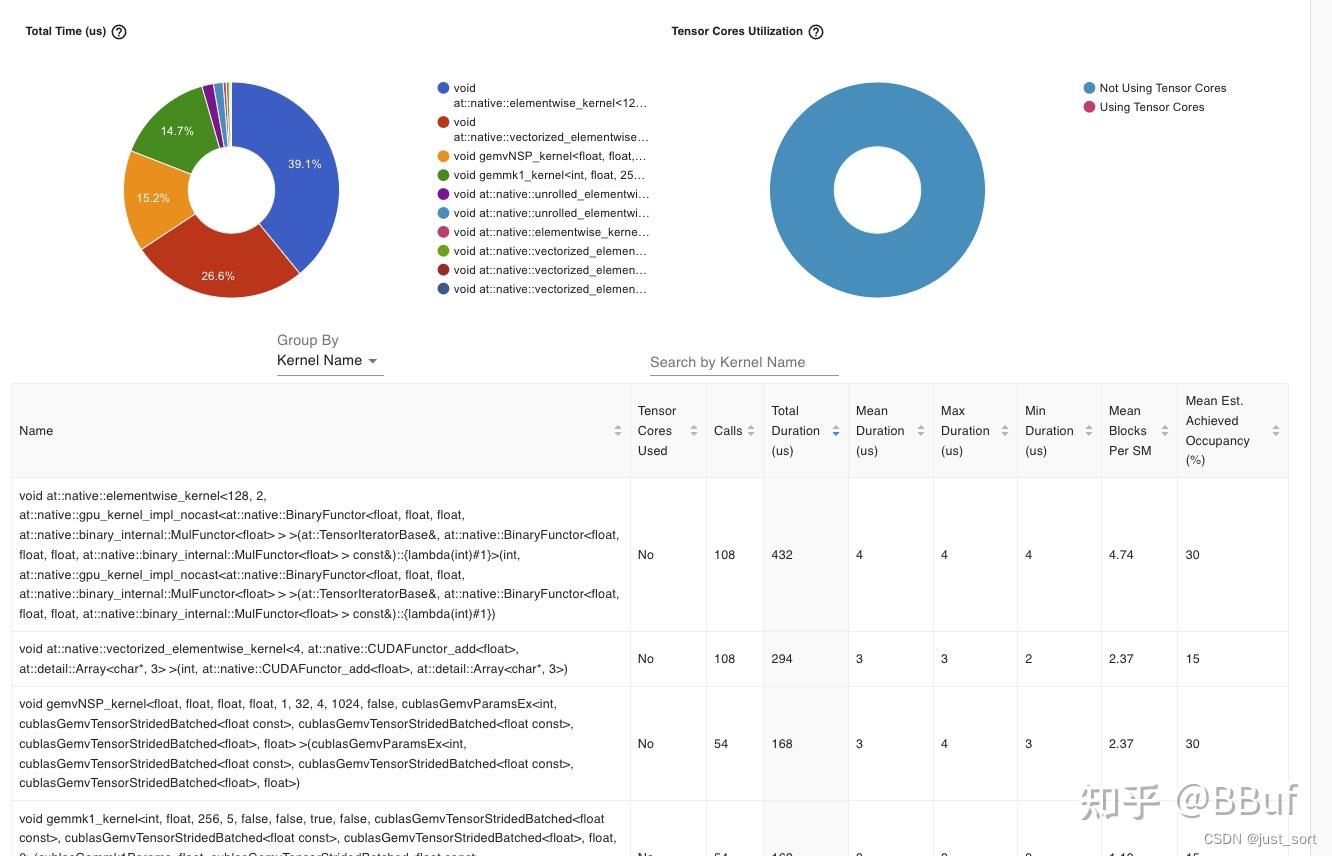Sort by Max Duration column

(x=1004, y=431)
